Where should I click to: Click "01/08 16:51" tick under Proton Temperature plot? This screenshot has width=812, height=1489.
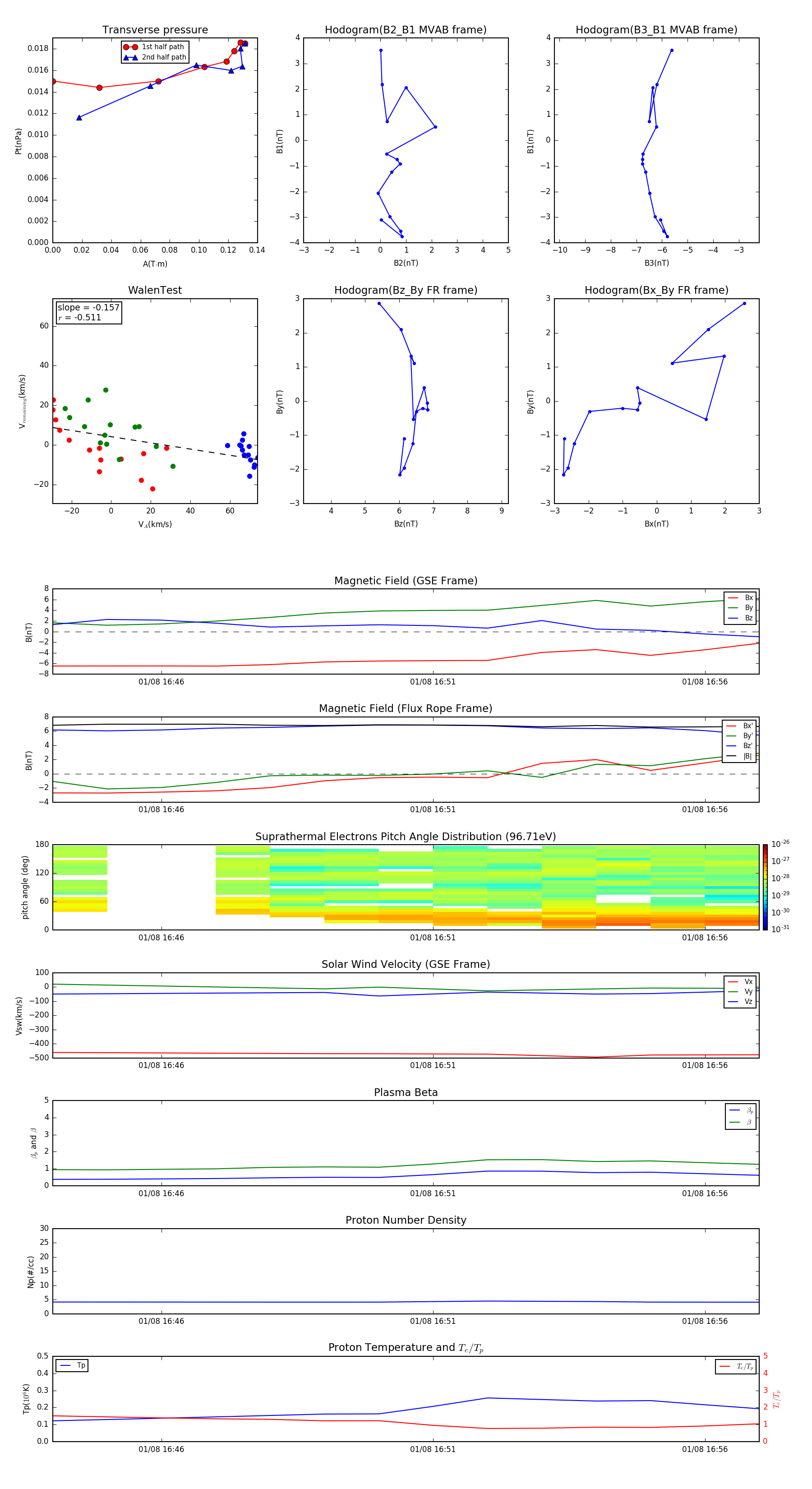[433, 1450]
